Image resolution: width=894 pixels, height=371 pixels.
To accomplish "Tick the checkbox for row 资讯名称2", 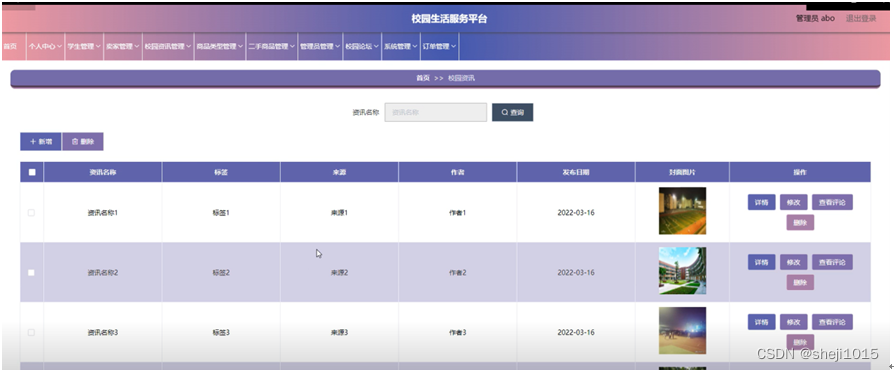I will pyautogui.click(x=31, y=272).
